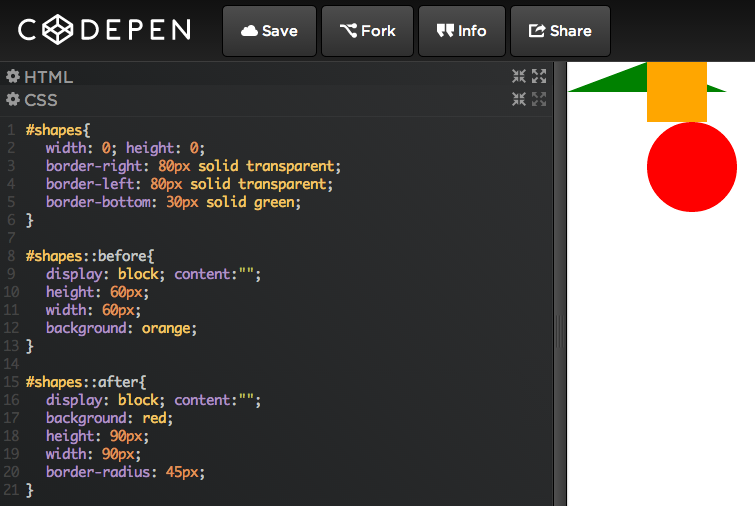755x506 pixels.
Task: Click the '#shapes::after{' selector
Action: click(86, 382)
